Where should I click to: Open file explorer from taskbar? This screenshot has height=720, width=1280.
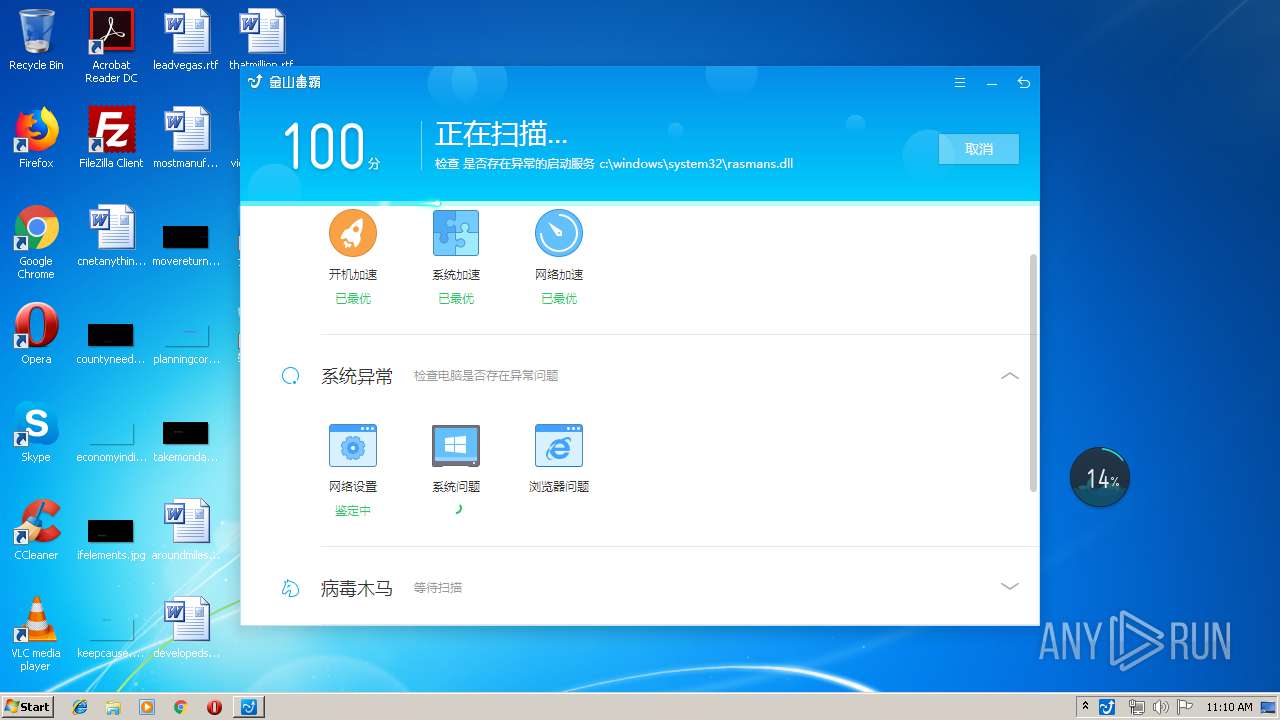(113, 707)
